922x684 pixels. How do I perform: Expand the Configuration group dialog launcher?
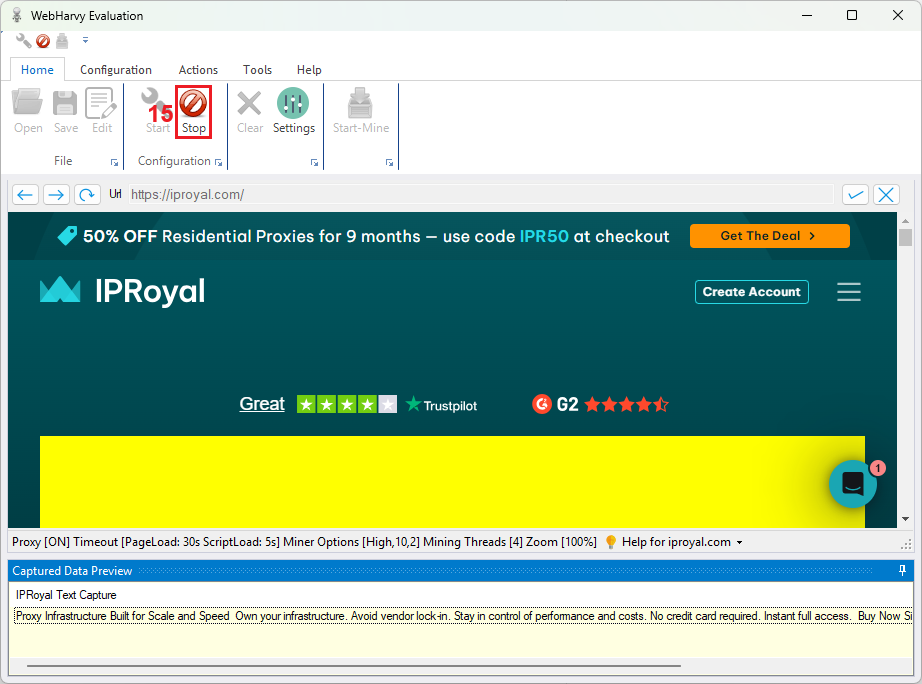219,162
